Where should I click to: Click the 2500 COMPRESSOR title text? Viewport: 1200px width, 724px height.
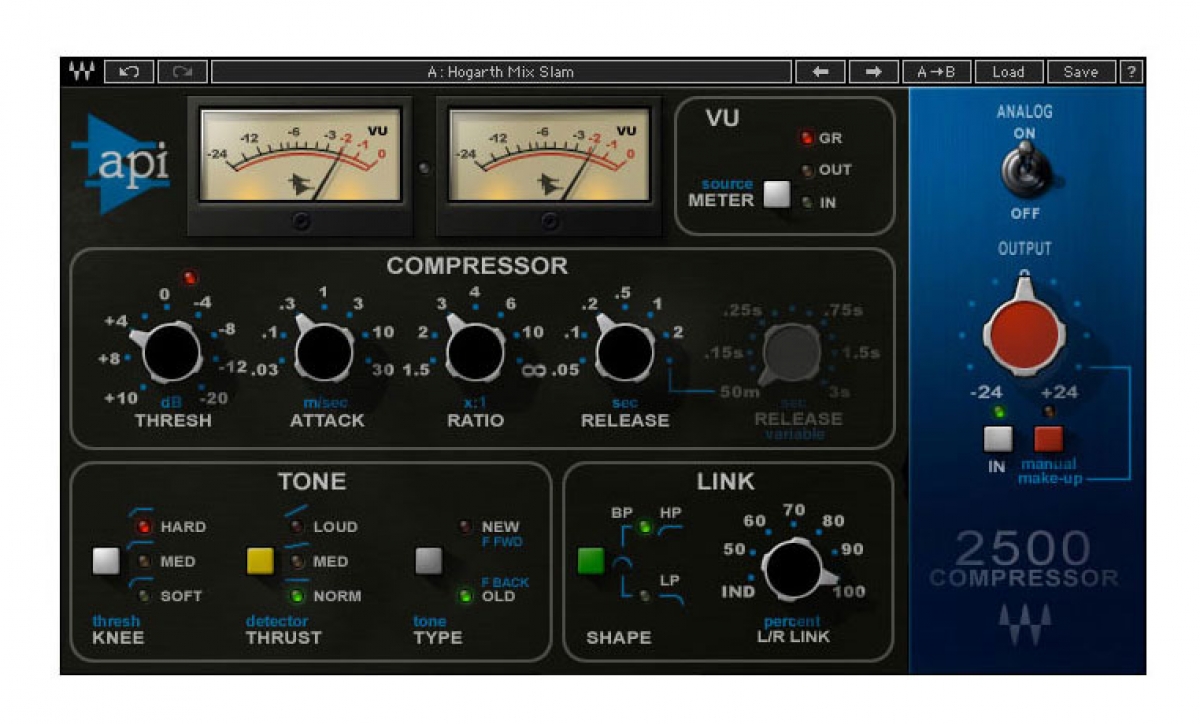click(1023, 559)
